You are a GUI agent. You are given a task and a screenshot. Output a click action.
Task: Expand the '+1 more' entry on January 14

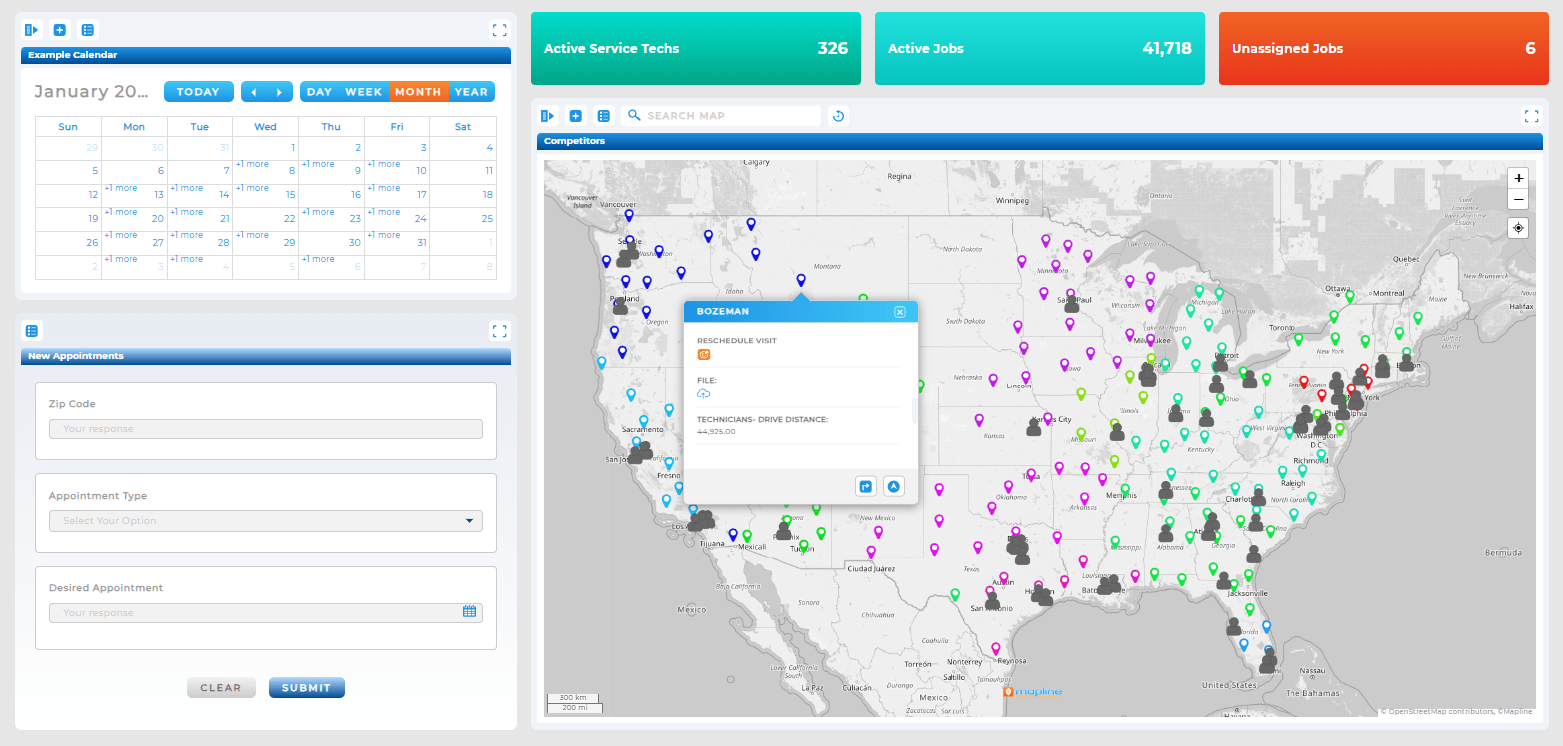(x=186, y=187)
